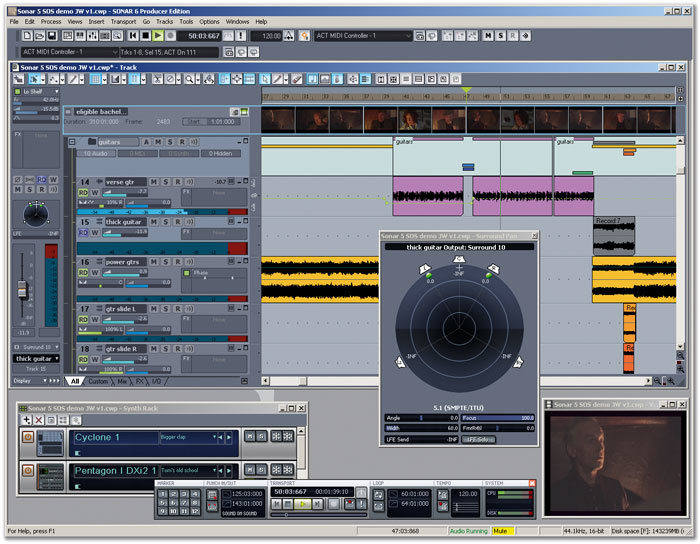Arm recording with the top toolbar Record button
Image resolution: width=700 pixels, height=544 pixels.
click(x=170, y=36)
